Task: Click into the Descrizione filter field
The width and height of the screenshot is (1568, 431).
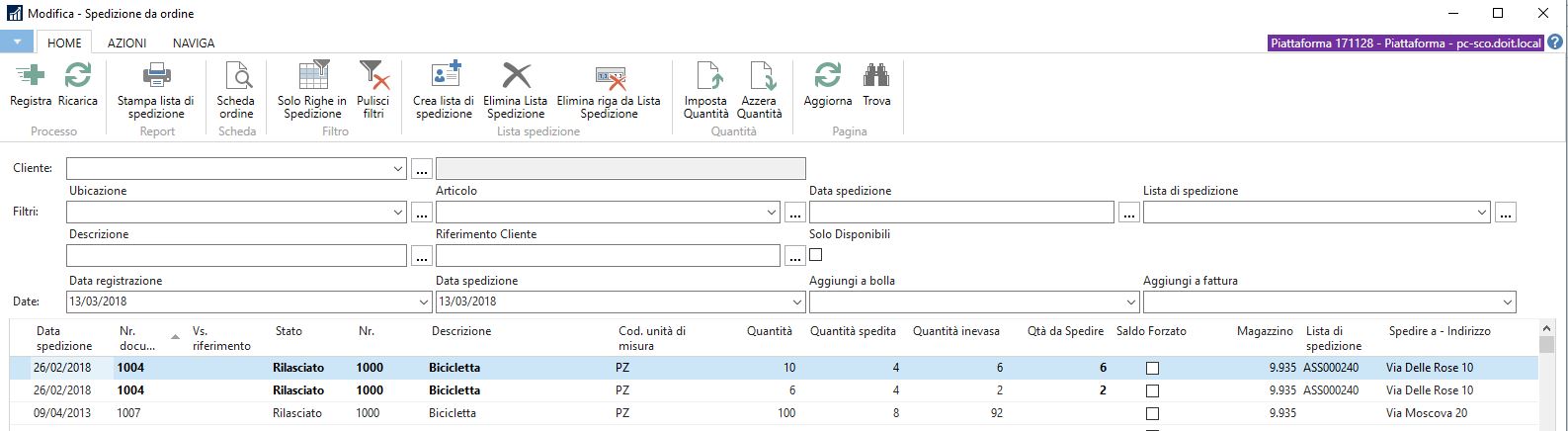Action: click(x=236, y=256)
